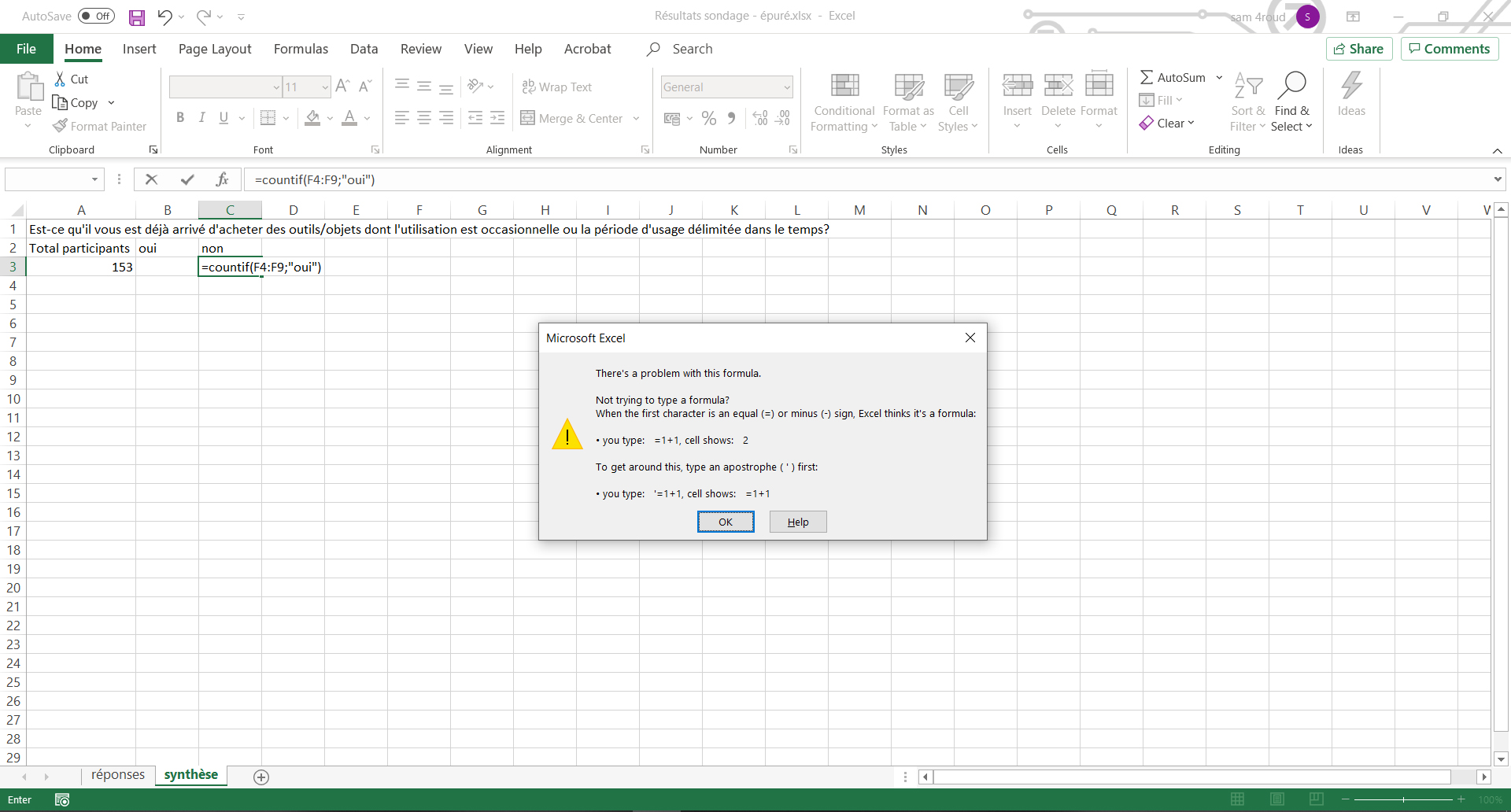Switch to the Insert tab
Screen dimensions: 1511x812
[x=139, y=49]
